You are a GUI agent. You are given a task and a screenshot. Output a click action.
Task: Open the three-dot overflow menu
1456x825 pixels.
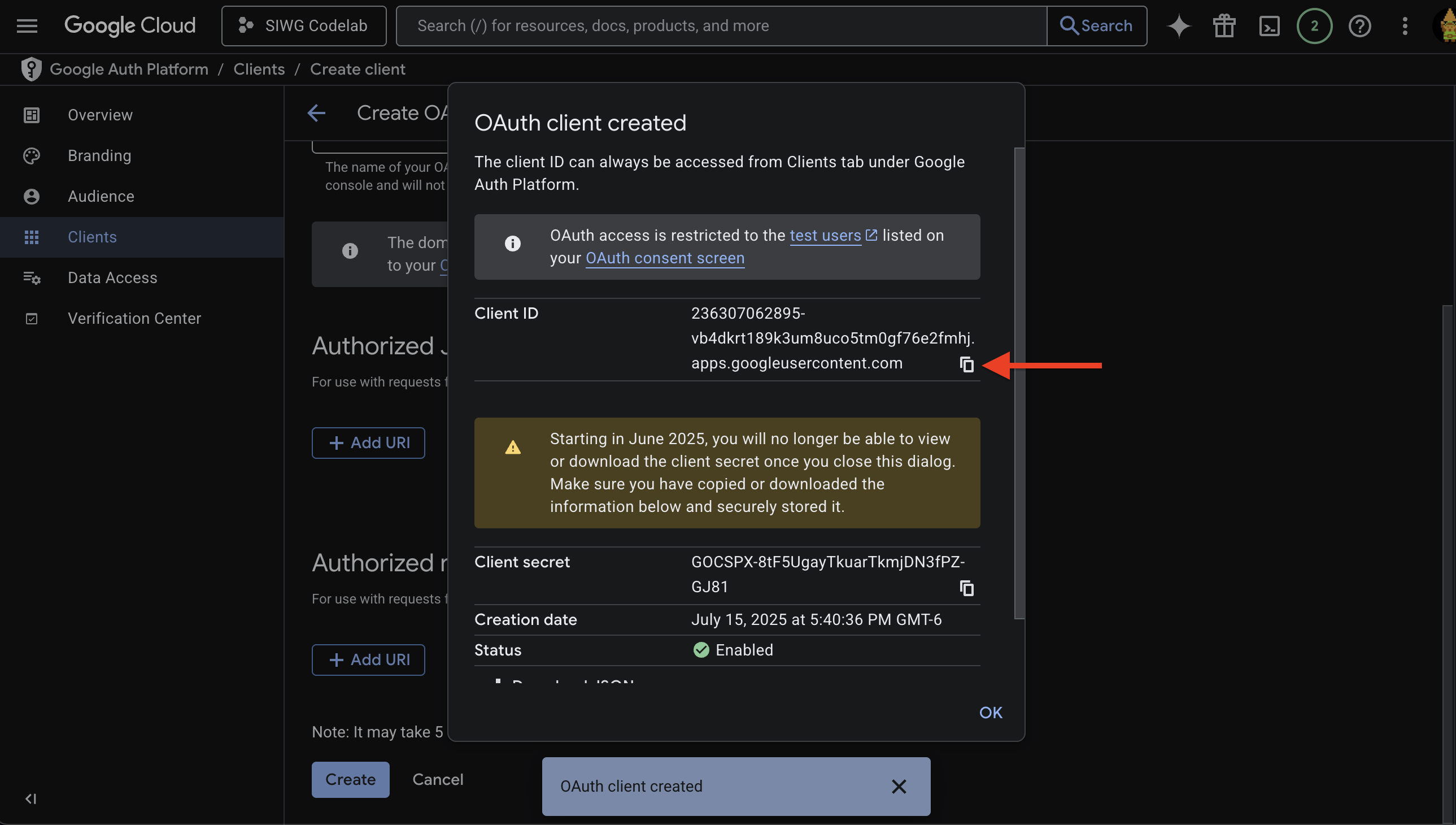click(x=1405, y=25)
